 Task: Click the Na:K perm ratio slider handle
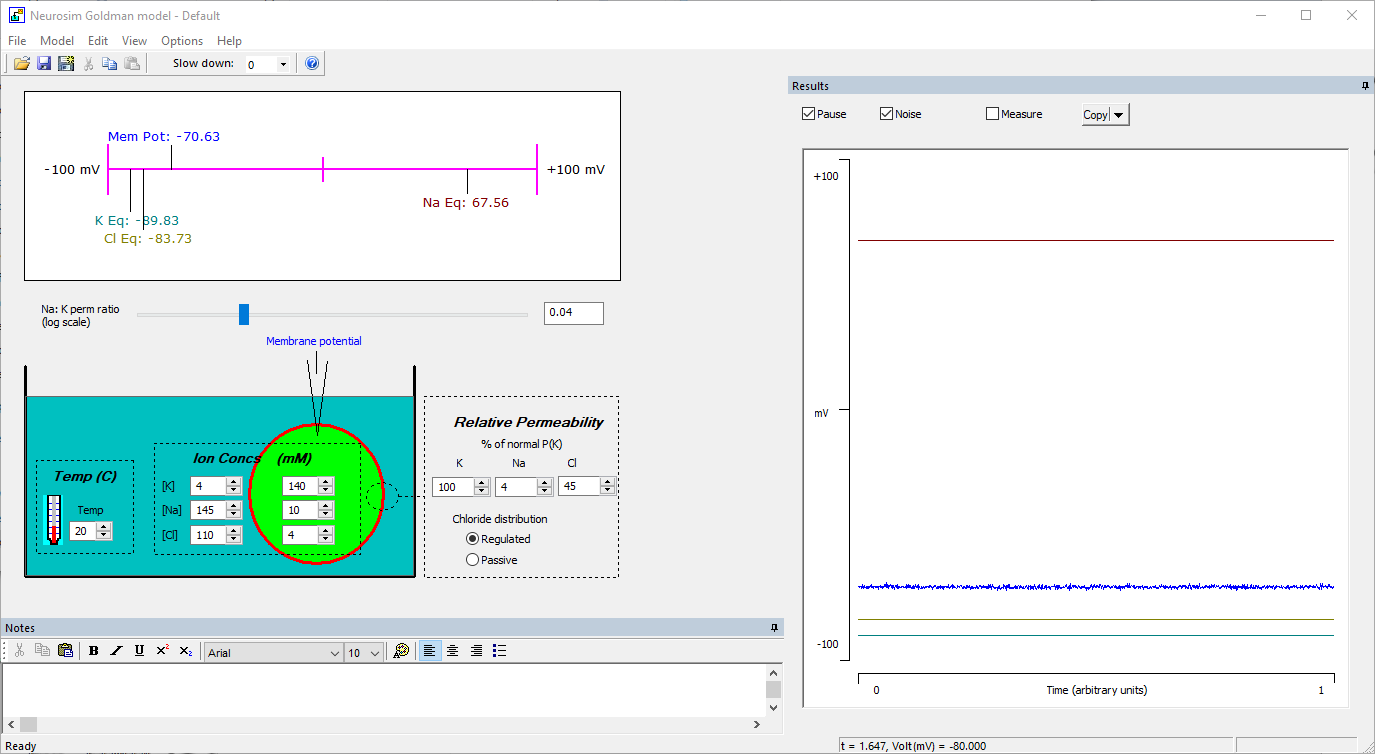244,314
